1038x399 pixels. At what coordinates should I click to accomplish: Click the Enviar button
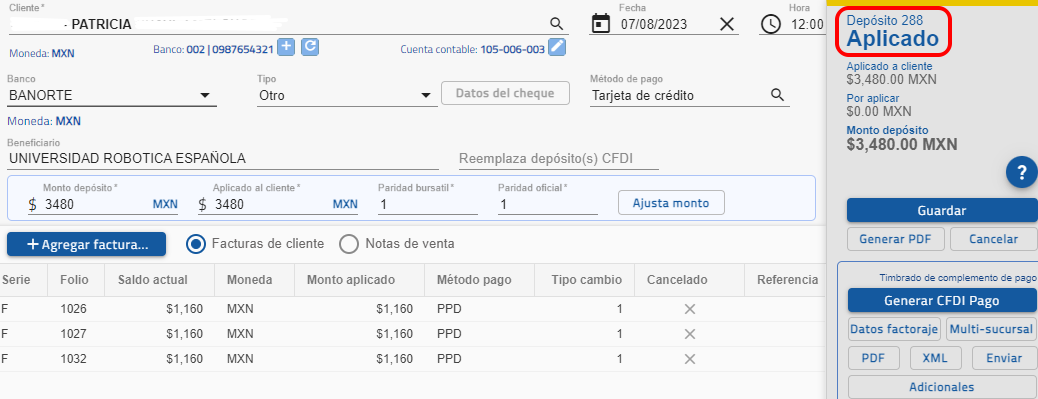(x=1004, y=358)
